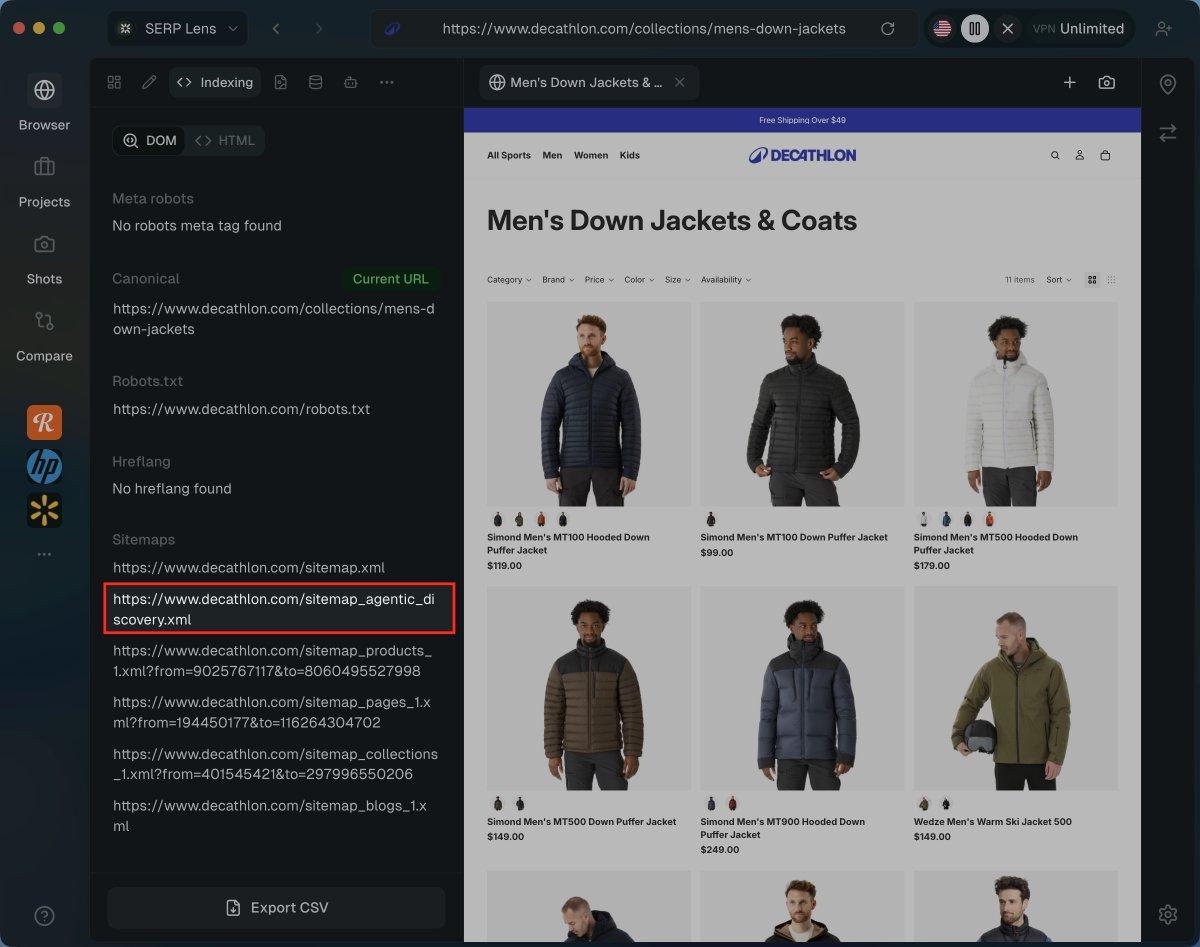Viewport: 1200px width, 947px height.
Task: Open the Compare section in sidebar
Action: pos(44,334)
